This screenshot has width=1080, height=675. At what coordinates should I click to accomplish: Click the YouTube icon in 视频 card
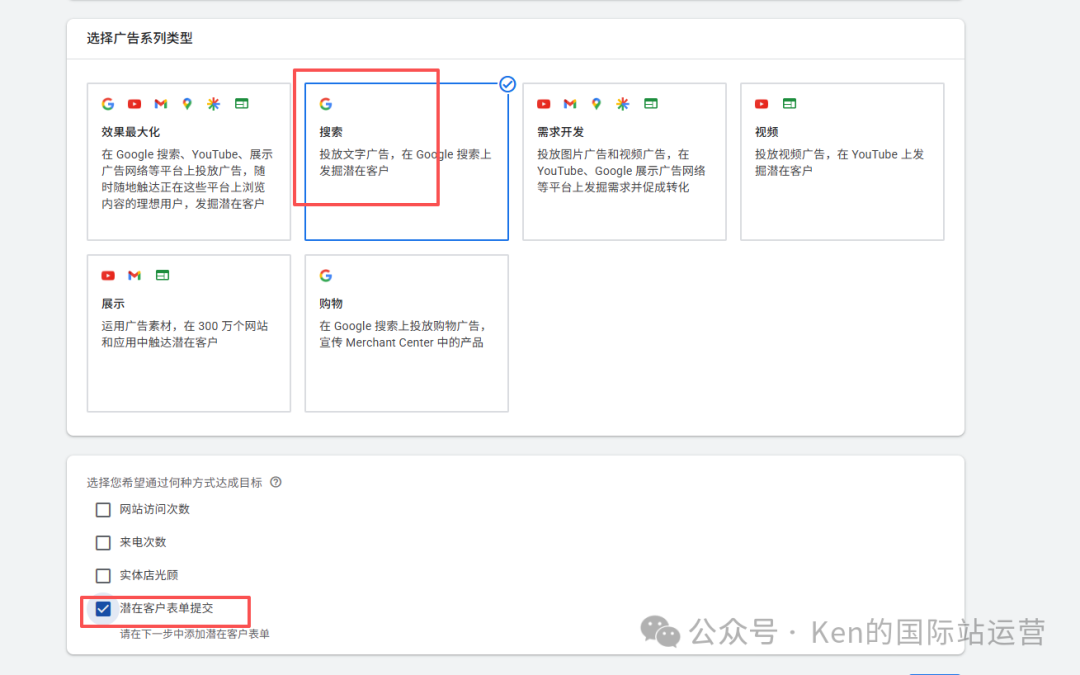tap(761, 104)
